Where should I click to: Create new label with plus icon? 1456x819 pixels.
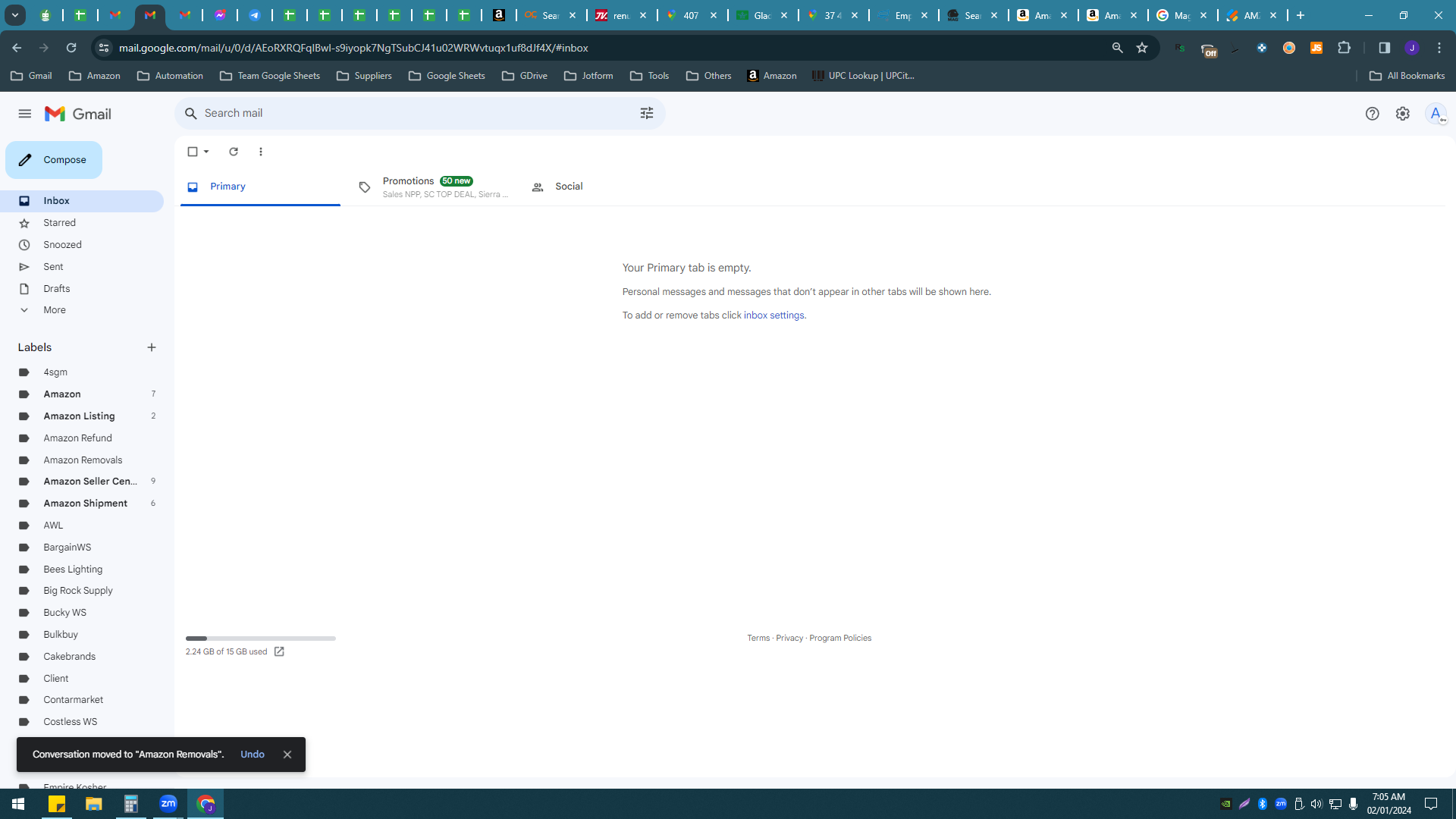152,347
